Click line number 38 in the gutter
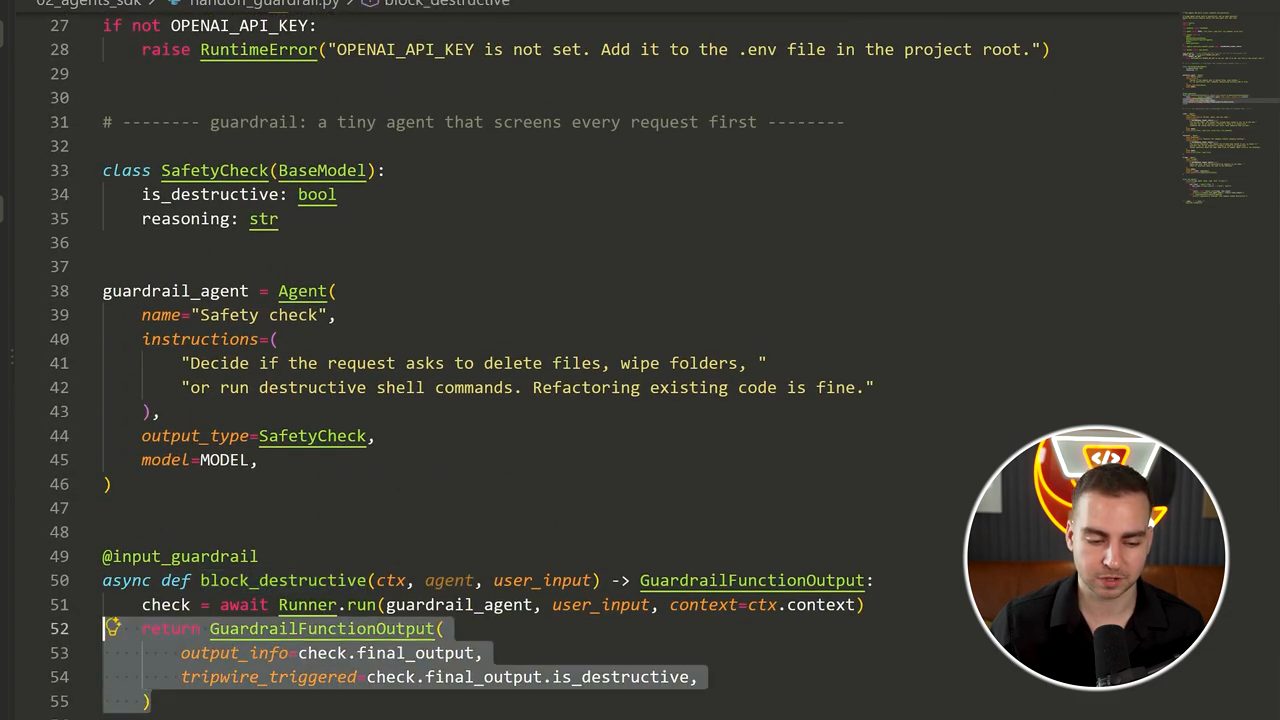This screenshot has height=720, width=1280. [x=58, y=291]
